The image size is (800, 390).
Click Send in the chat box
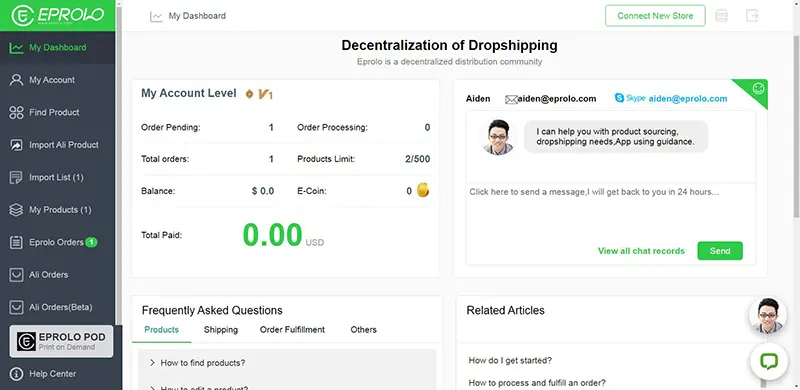click(x=720, y=251)
